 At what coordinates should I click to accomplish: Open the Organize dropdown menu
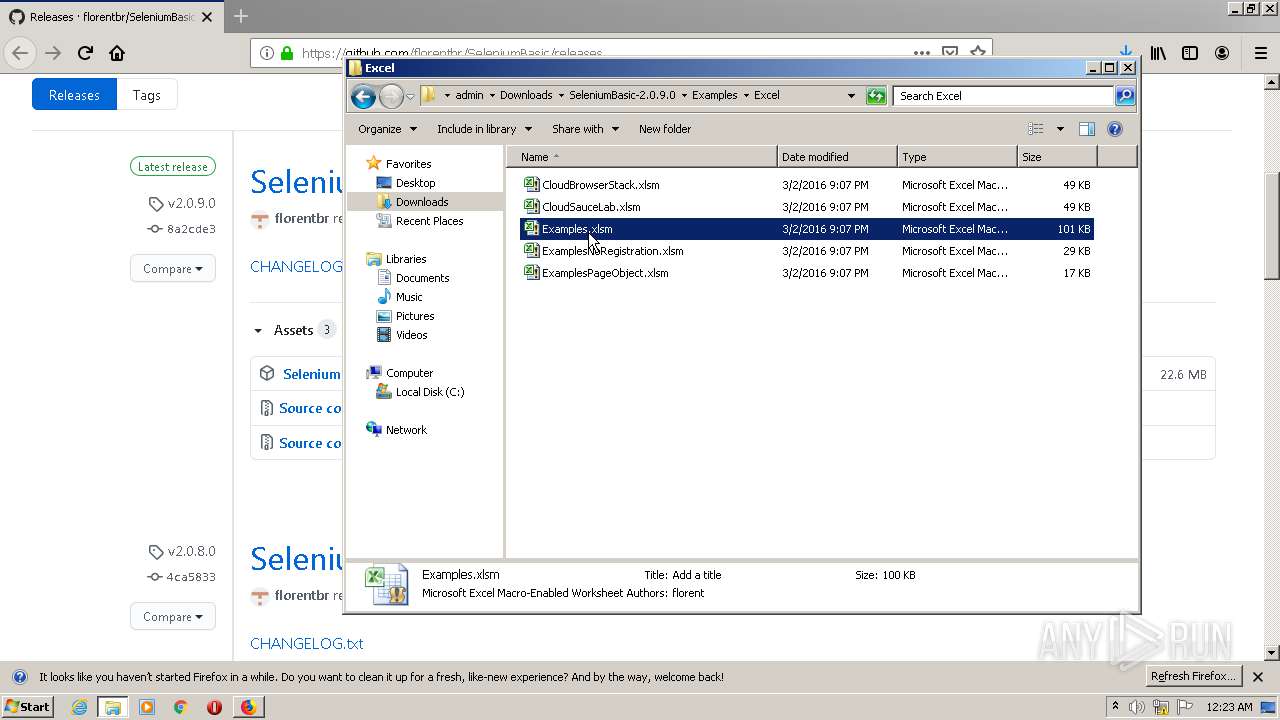tap(387, 129)
